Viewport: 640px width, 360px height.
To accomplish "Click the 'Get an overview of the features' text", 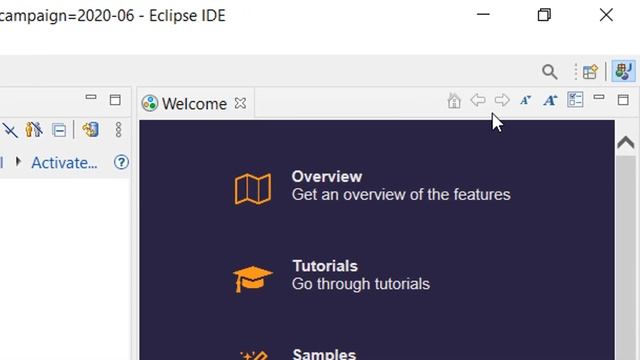I will coord(401,195).
